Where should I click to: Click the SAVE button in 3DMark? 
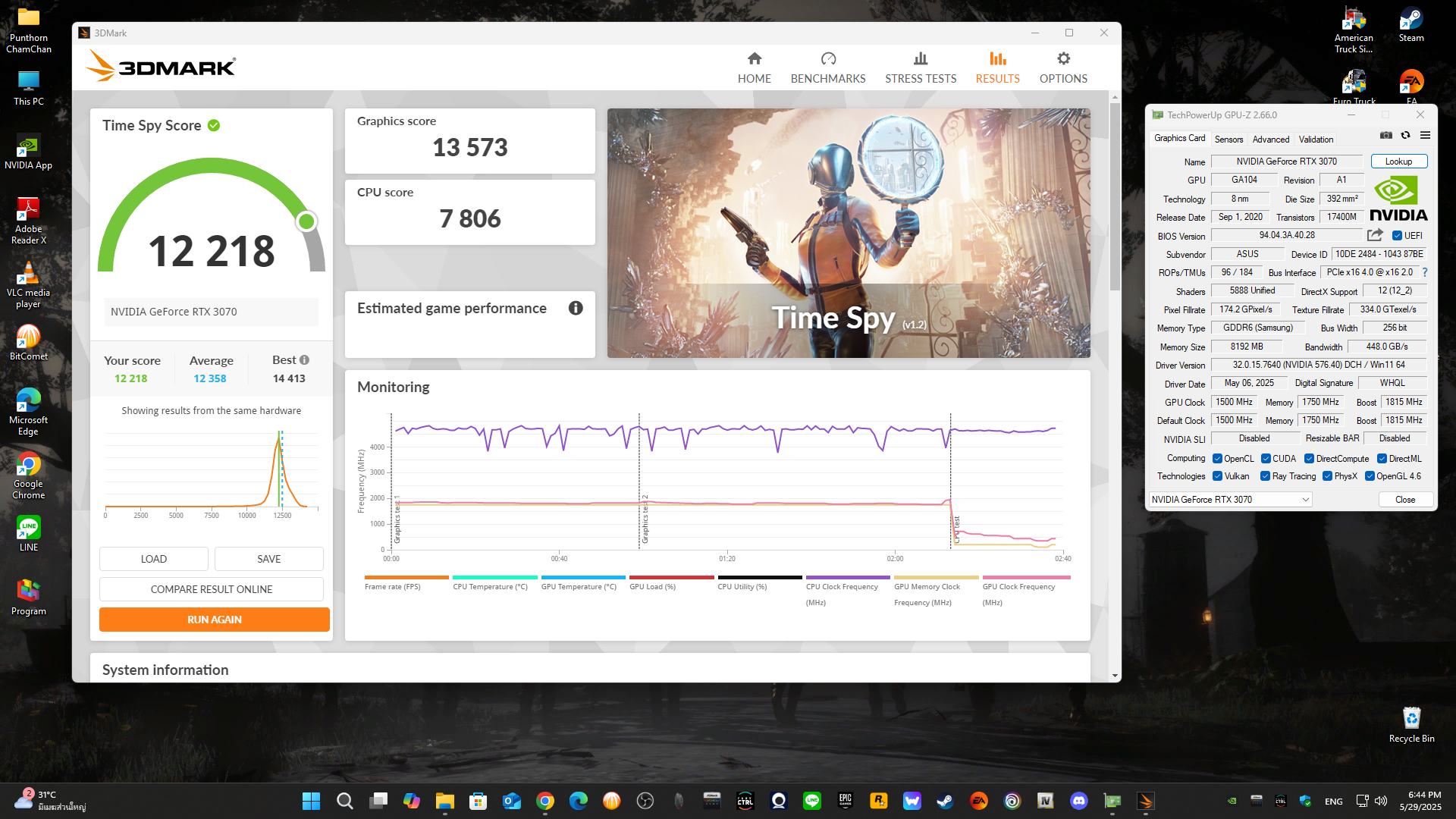(x=268, y=559)
